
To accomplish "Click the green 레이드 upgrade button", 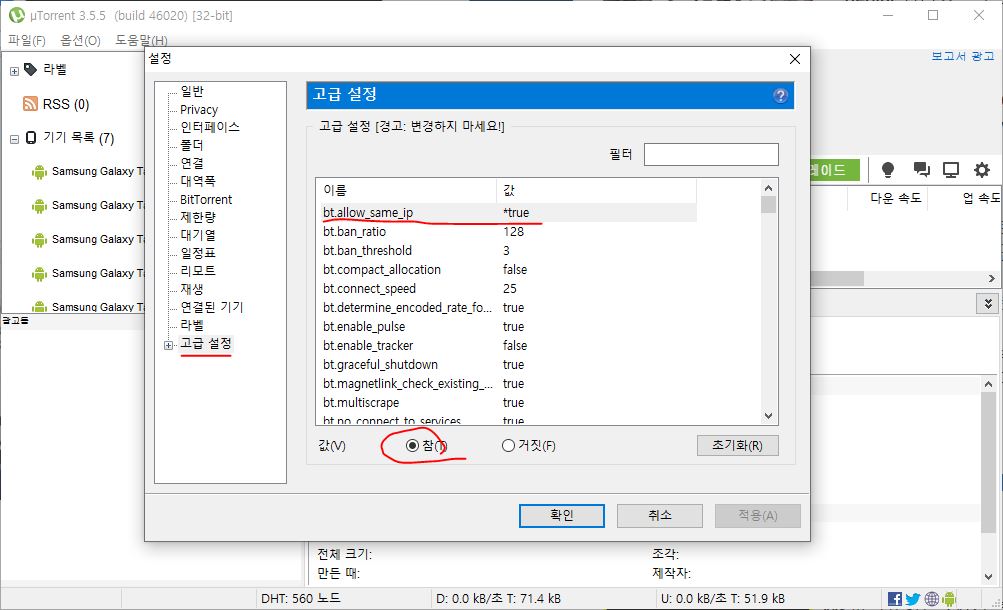I will (x=833, y=170).
